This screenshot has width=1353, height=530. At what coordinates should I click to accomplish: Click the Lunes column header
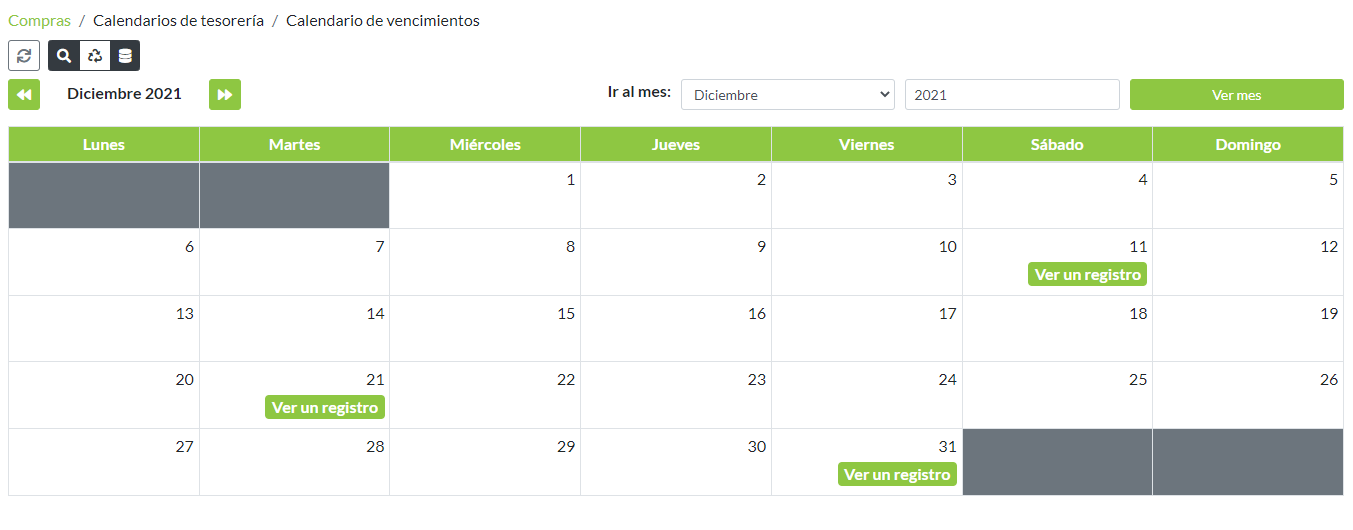point(104,144)
